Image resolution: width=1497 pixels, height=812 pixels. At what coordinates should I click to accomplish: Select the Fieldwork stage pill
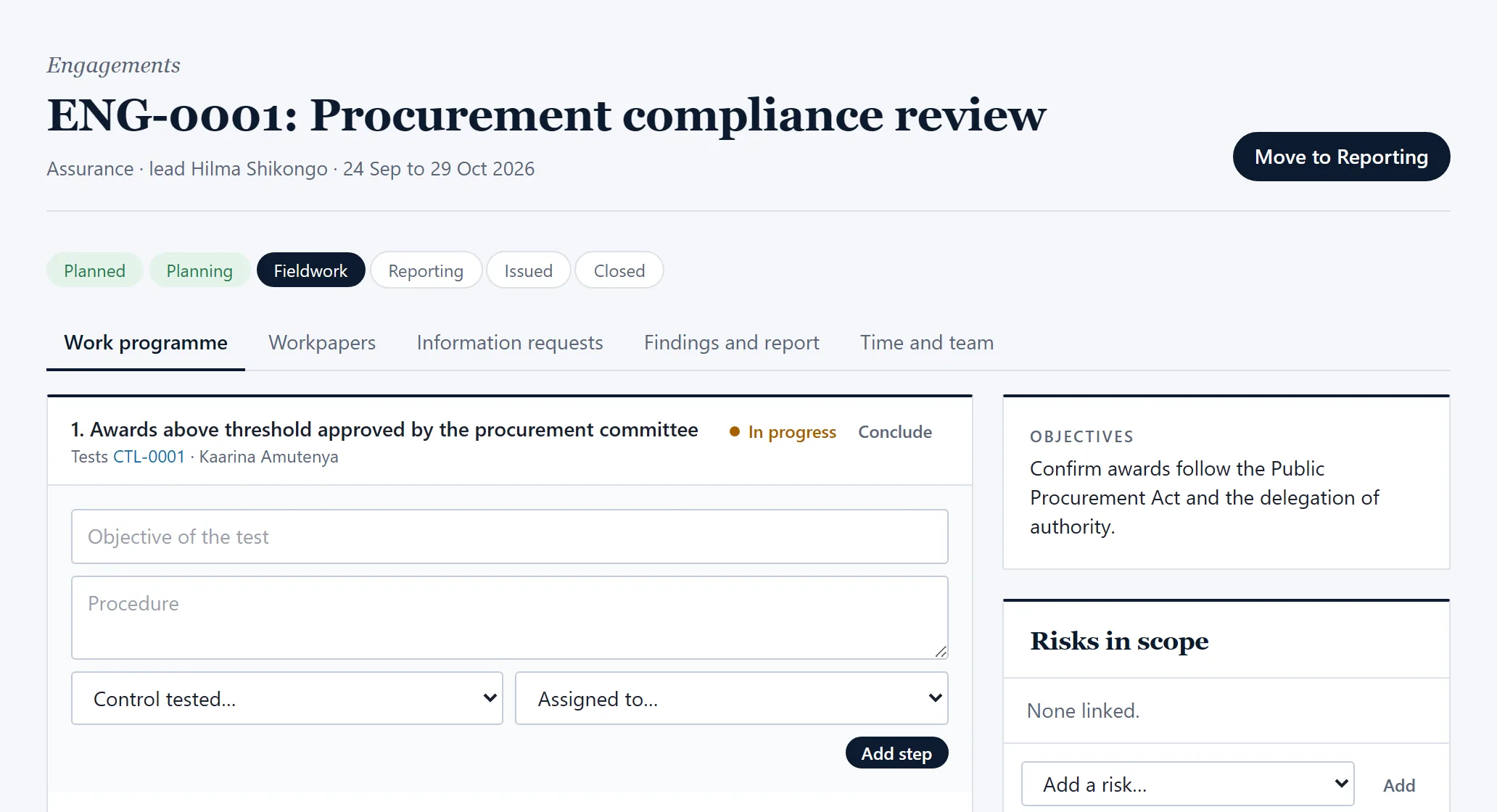coord(310,270)
